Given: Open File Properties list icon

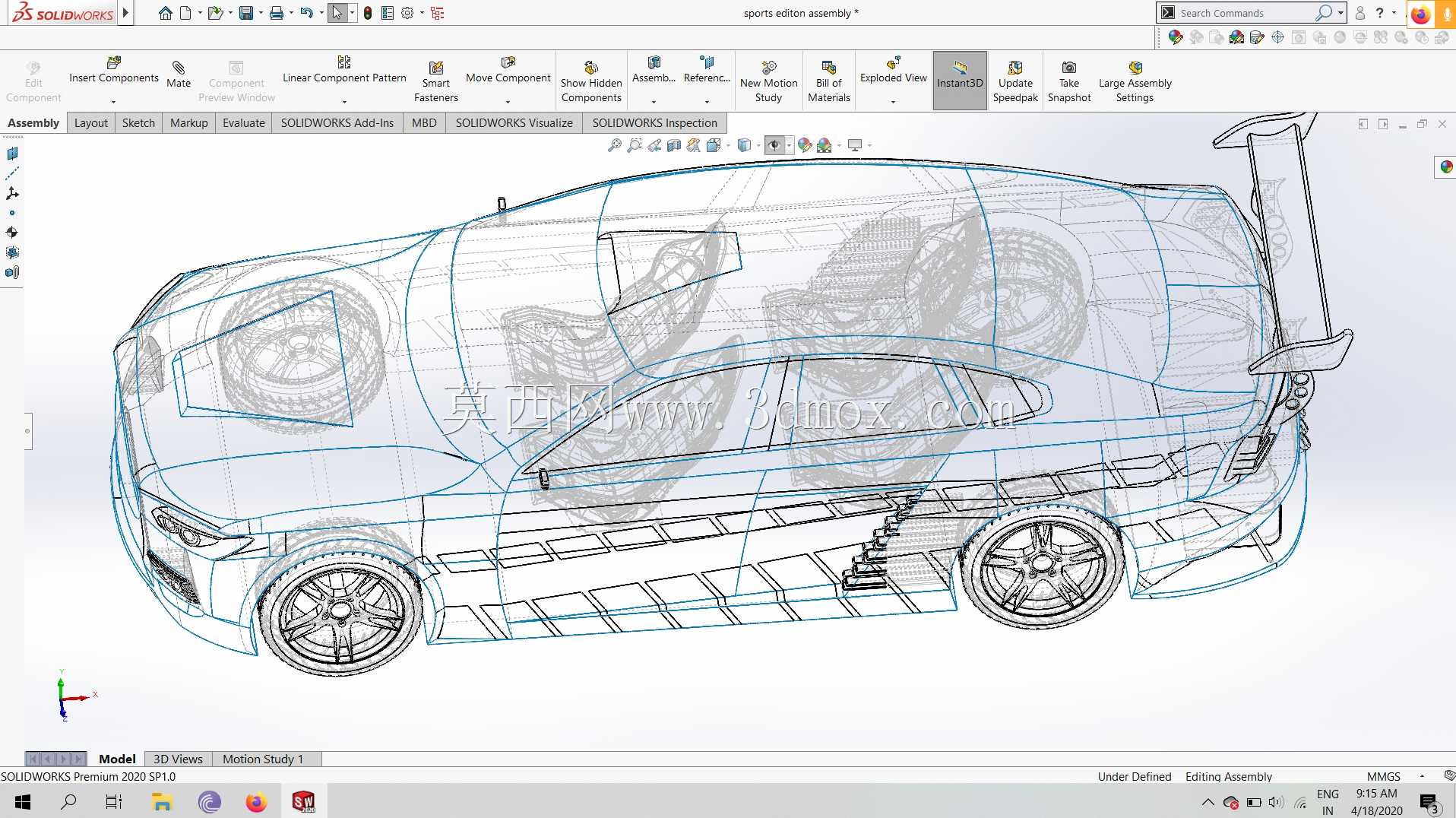Looking at the screenshot, I should 388,13.
